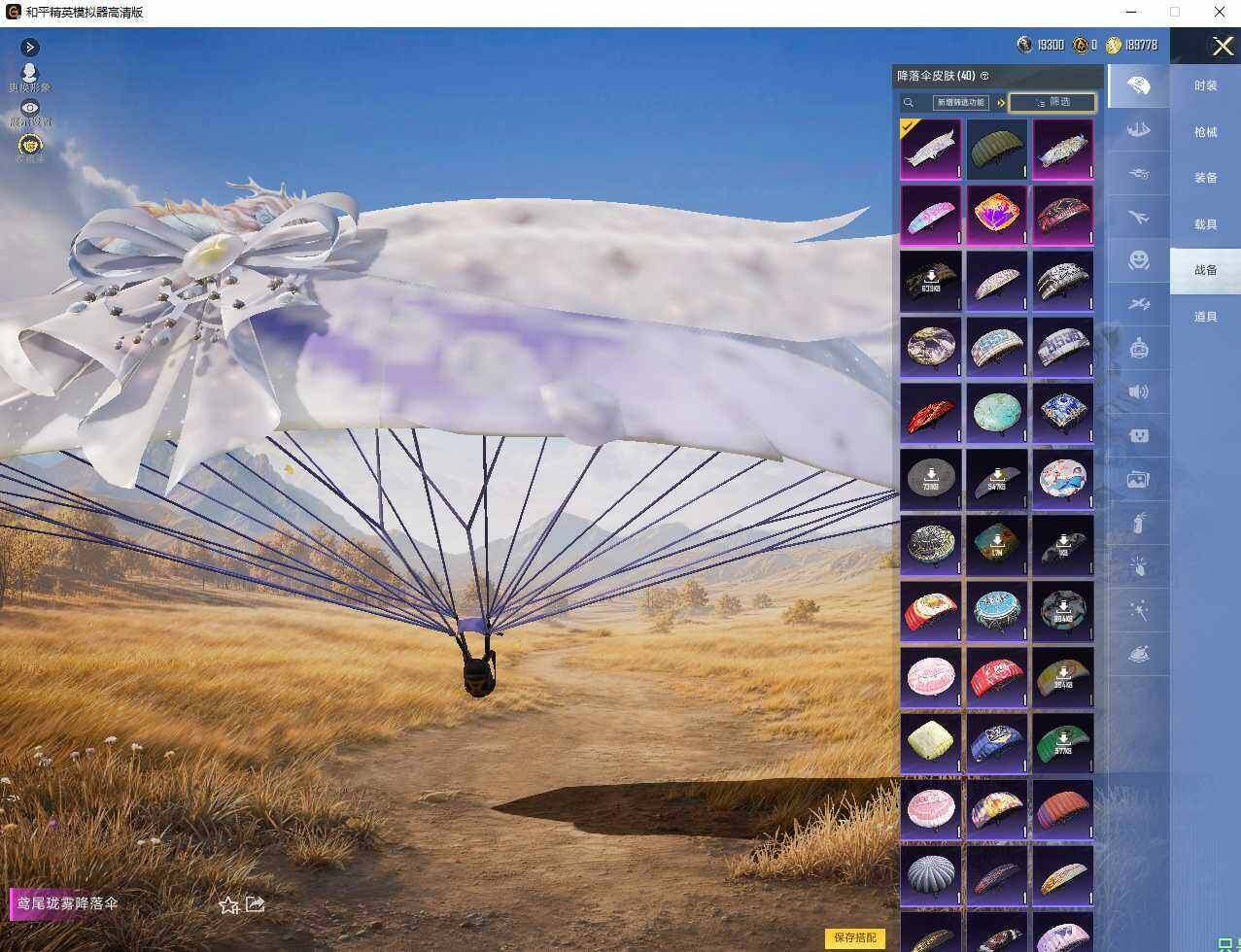Click the search magnifier icon
The width and height of the screenshot is (1241, 952).
pyautogui.click(x=909, y=102)
